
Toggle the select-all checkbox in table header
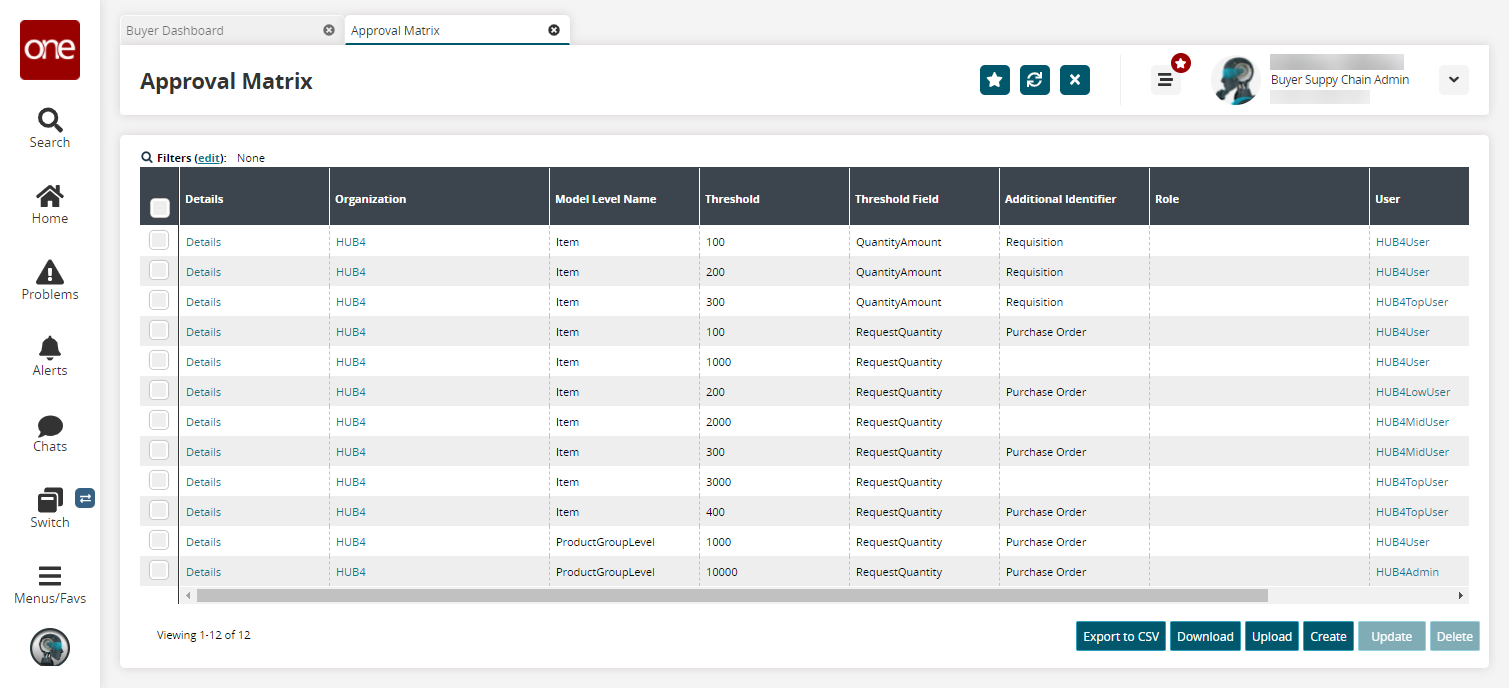pos(159,208)
